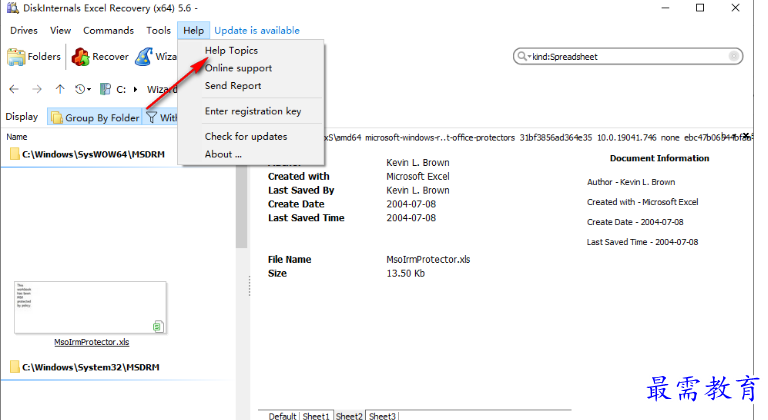Open the history clock dropdown

[82, 89]
